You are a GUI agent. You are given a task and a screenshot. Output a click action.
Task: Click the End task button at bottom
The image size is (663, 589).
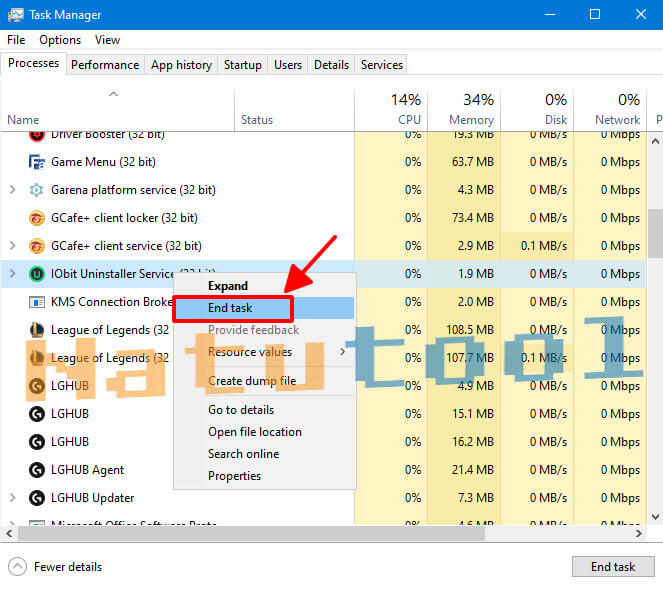(613, 567)
